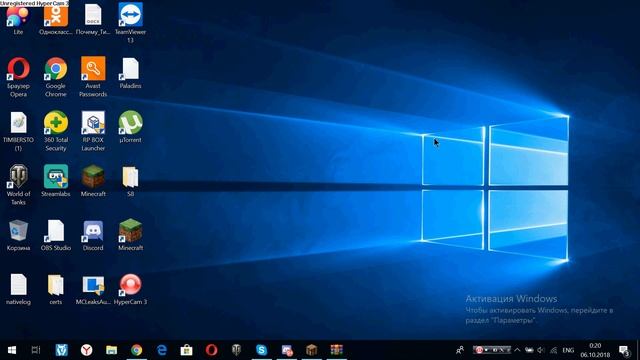This screenshot has height=360, width=640.
Task: Select the Paladins desktop file
Action: pyautogui.click(x=130, y=73)
